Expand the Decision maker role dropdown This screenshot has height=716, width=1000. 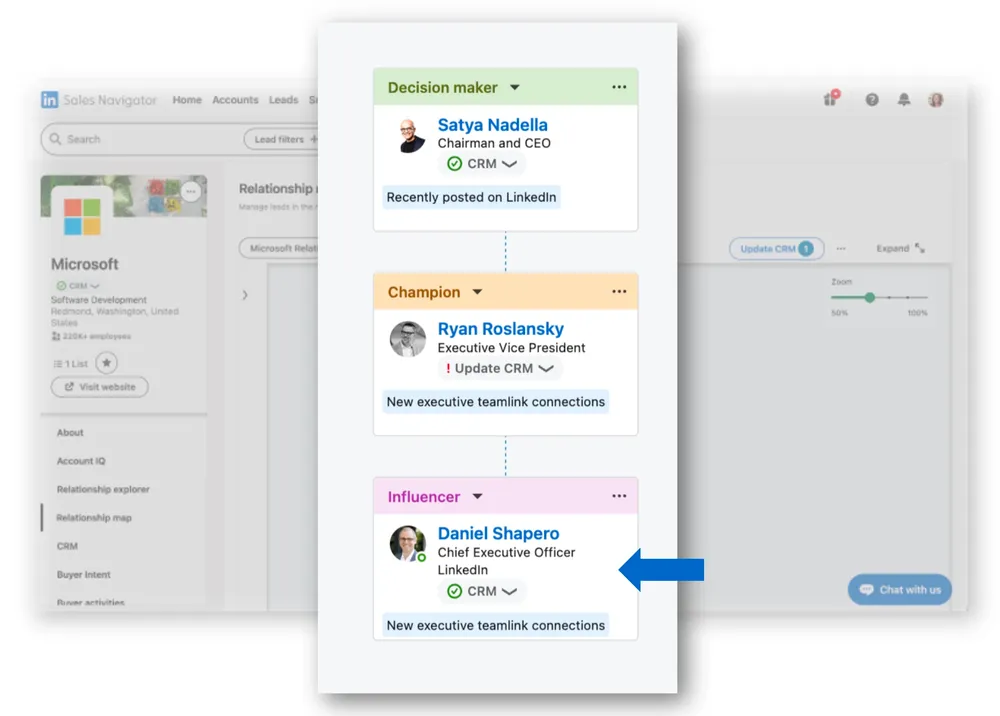tap(515, 87)
